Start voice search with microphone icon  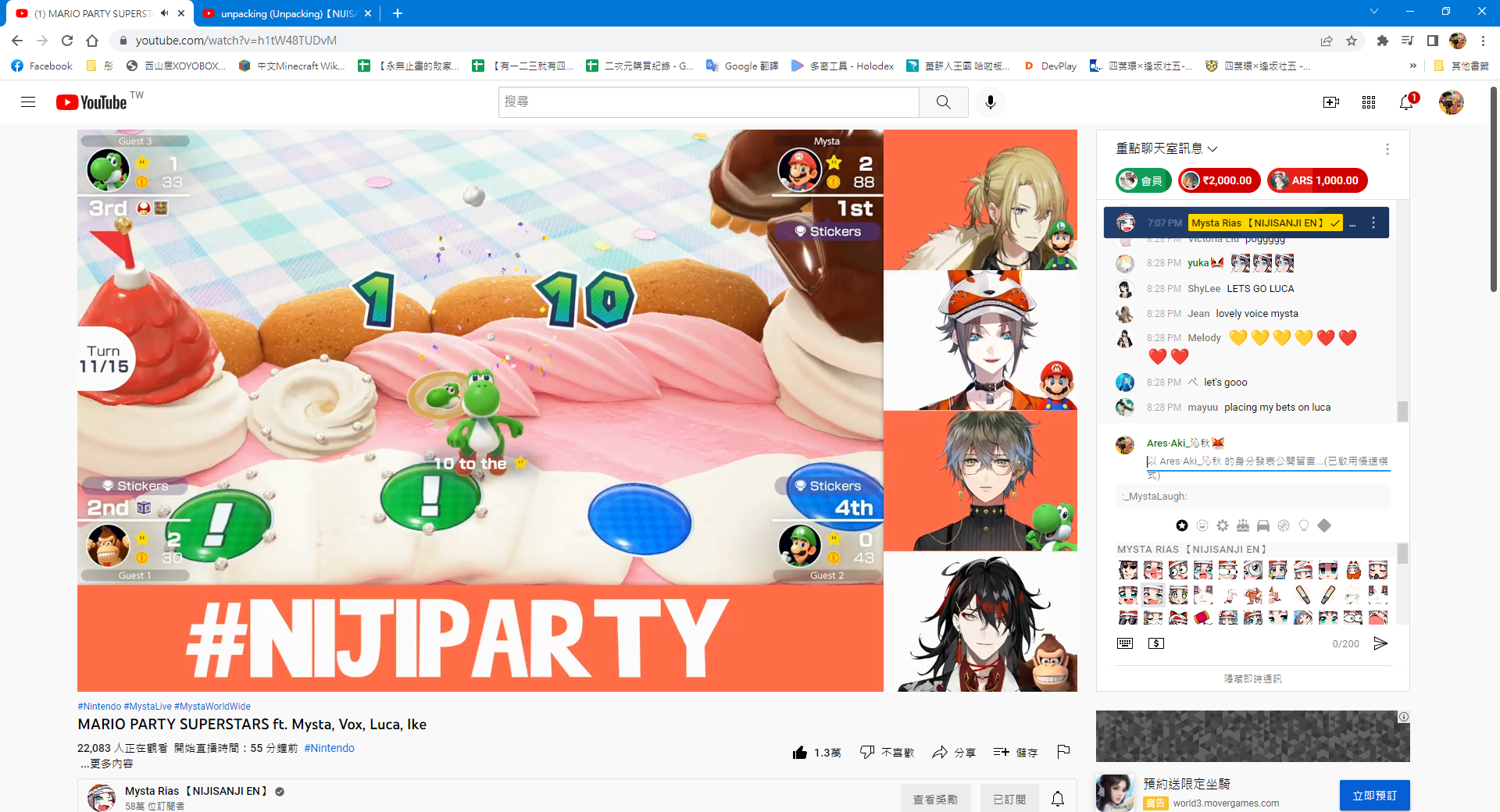[x=991, y=101]
